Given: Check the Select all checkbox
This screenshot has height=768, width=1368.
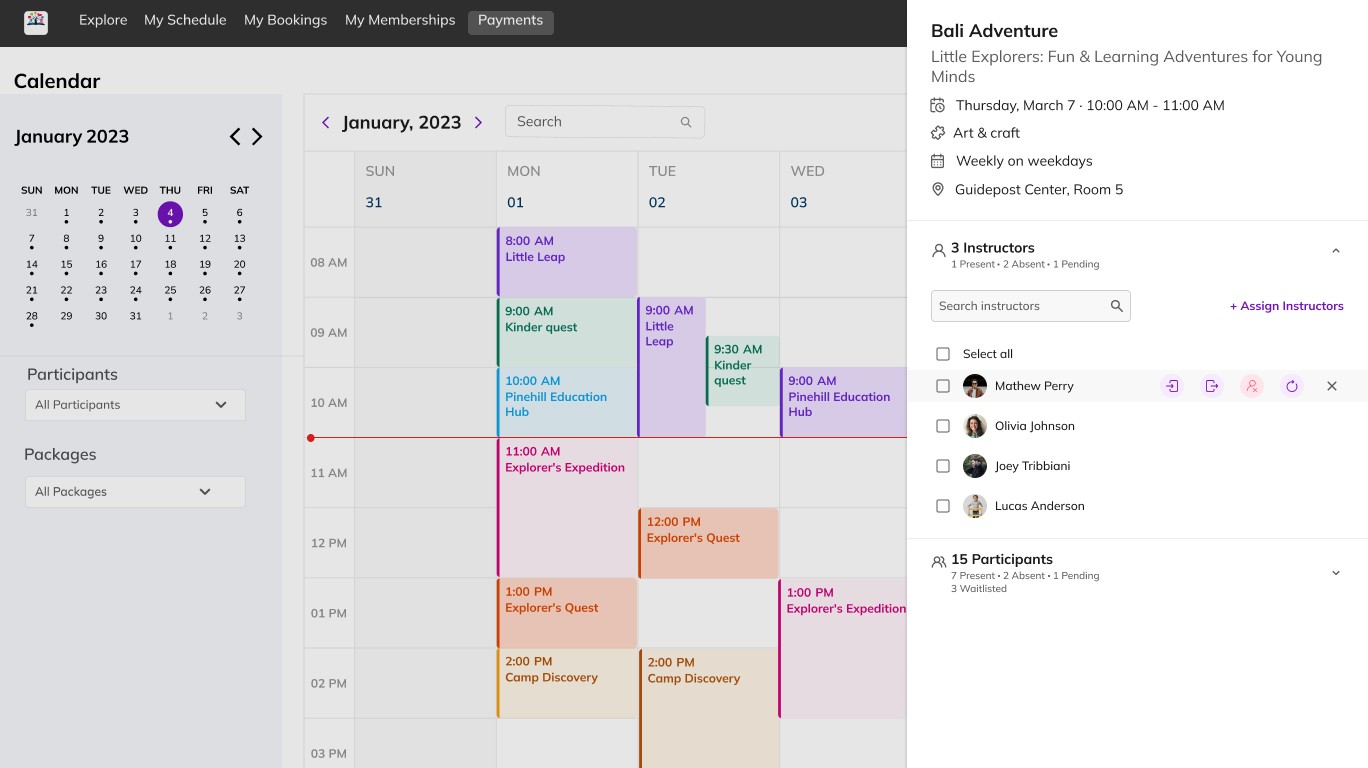Looking at the screenshot, I should [943, 354].
